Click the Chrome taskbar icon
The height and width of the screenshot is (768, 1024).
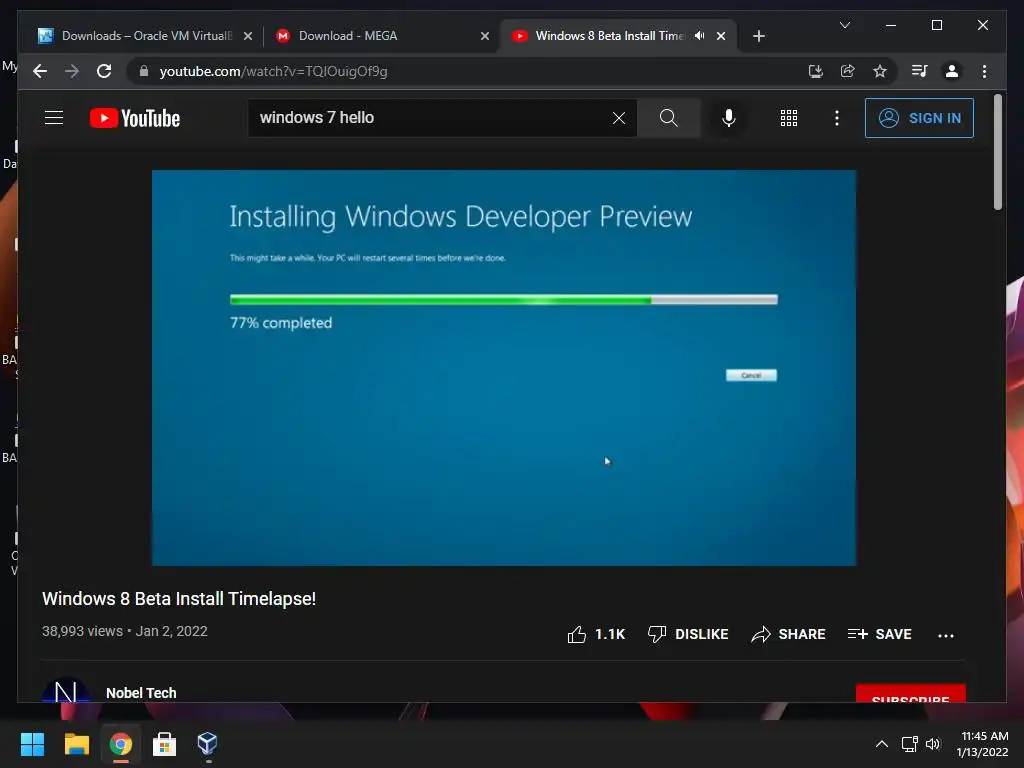tap(121, 744)
